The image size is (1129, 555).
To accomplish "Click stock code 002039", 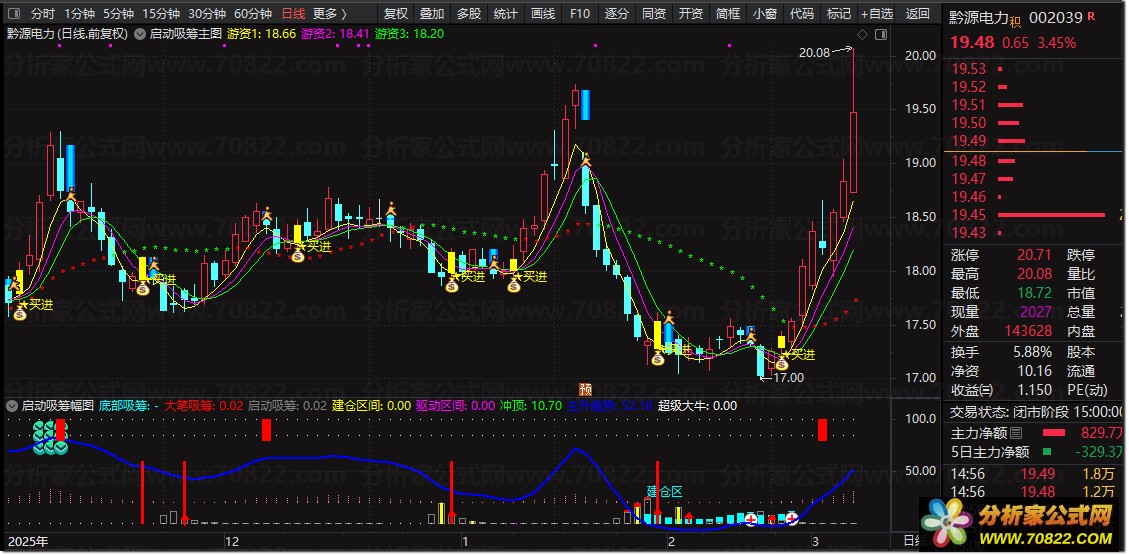I will point(1054,18).
